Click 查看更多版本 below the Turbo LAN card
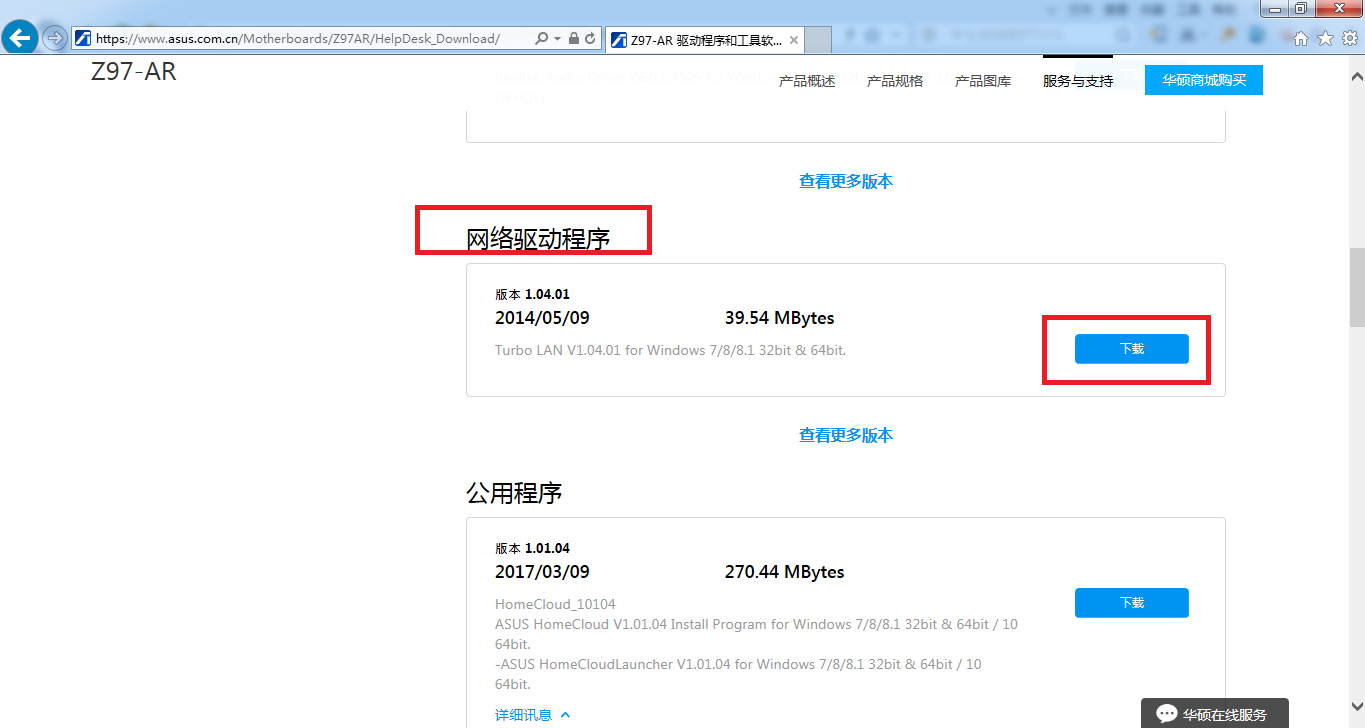 [846, 435]
